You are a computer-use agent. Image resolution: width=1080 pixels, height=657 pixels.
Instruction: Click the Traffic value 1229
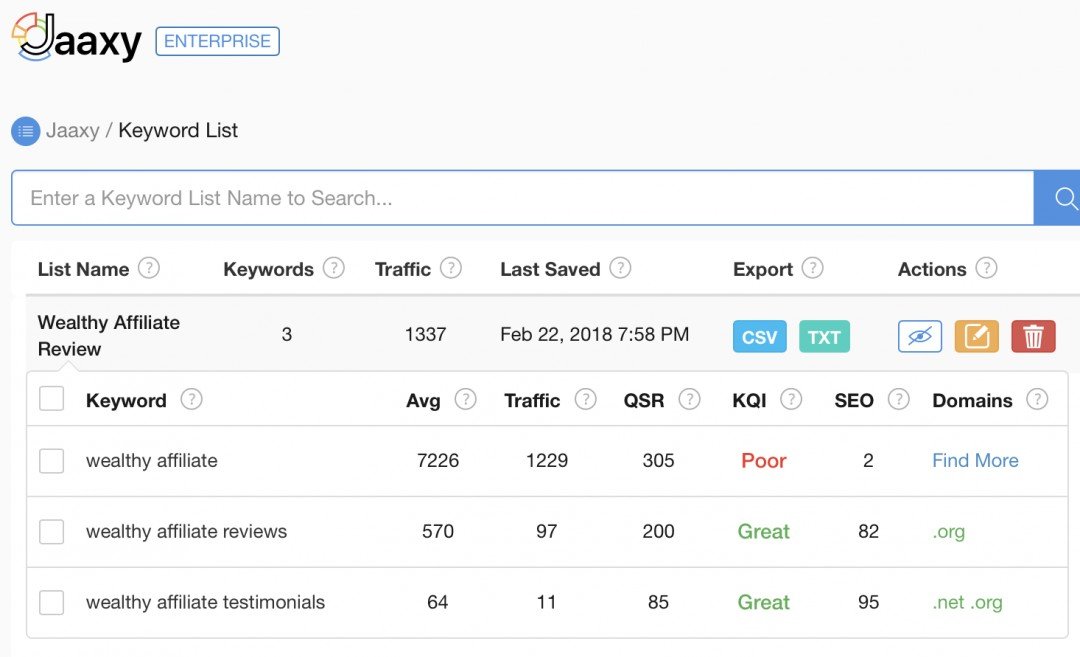[x=547, y=460]
